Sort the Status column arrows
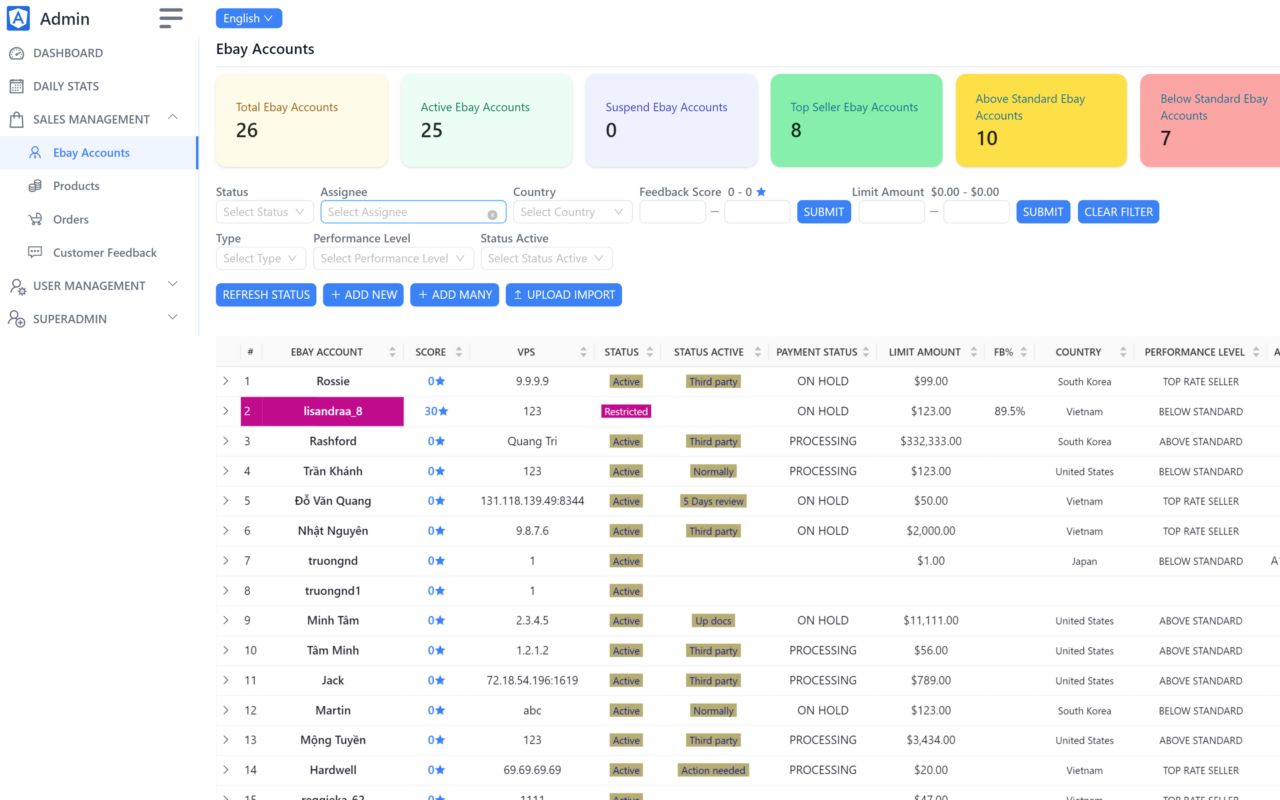The image size is (1280, 800). (650, 352)
